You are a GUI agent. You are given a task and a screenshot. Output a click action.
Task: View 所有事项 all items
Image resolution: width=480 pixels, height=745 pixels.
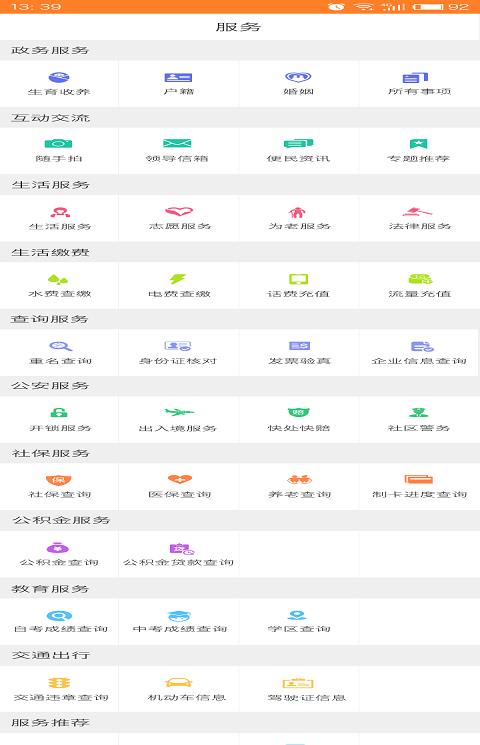tap(419, 84)
